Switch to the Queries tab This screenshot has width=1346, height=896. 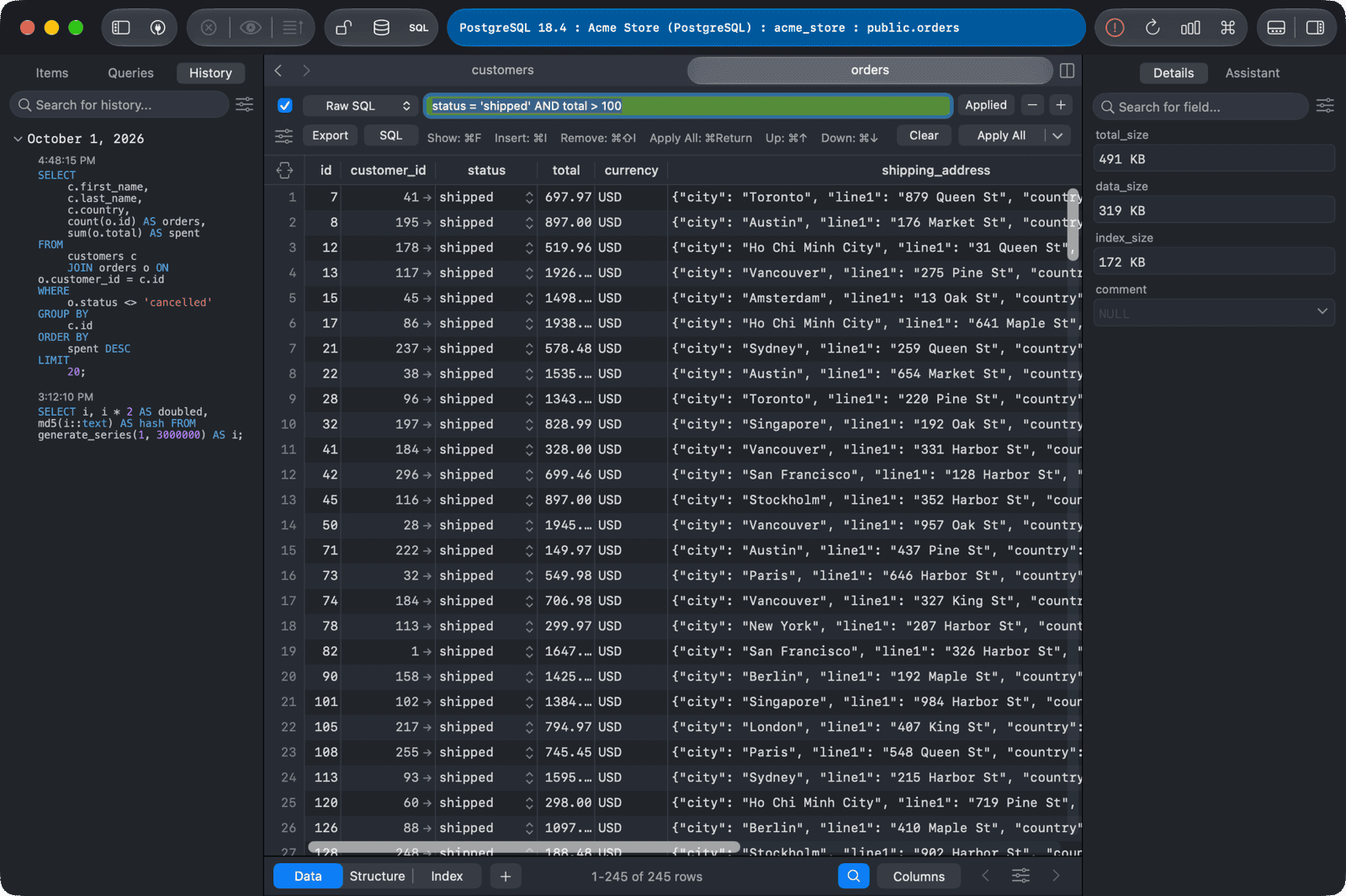(130, 73)
